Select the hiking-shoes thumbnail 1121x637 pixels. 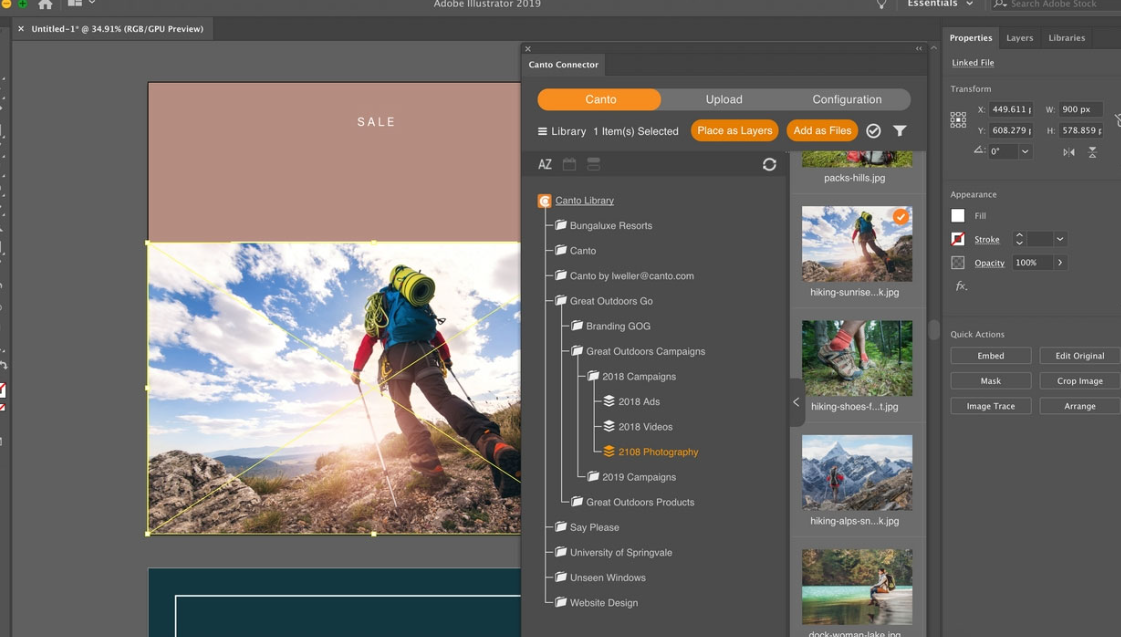click(856, 358)
